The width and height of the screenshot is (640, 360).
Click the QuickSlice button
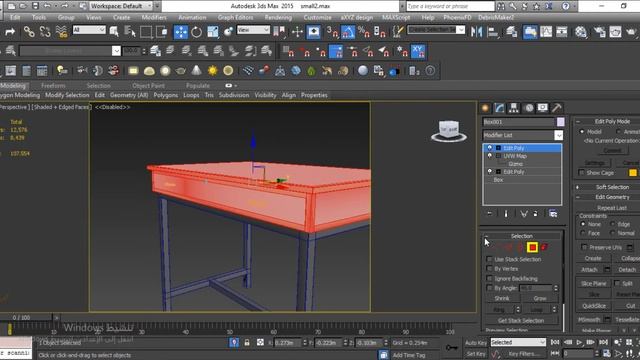tap(594, 306)
